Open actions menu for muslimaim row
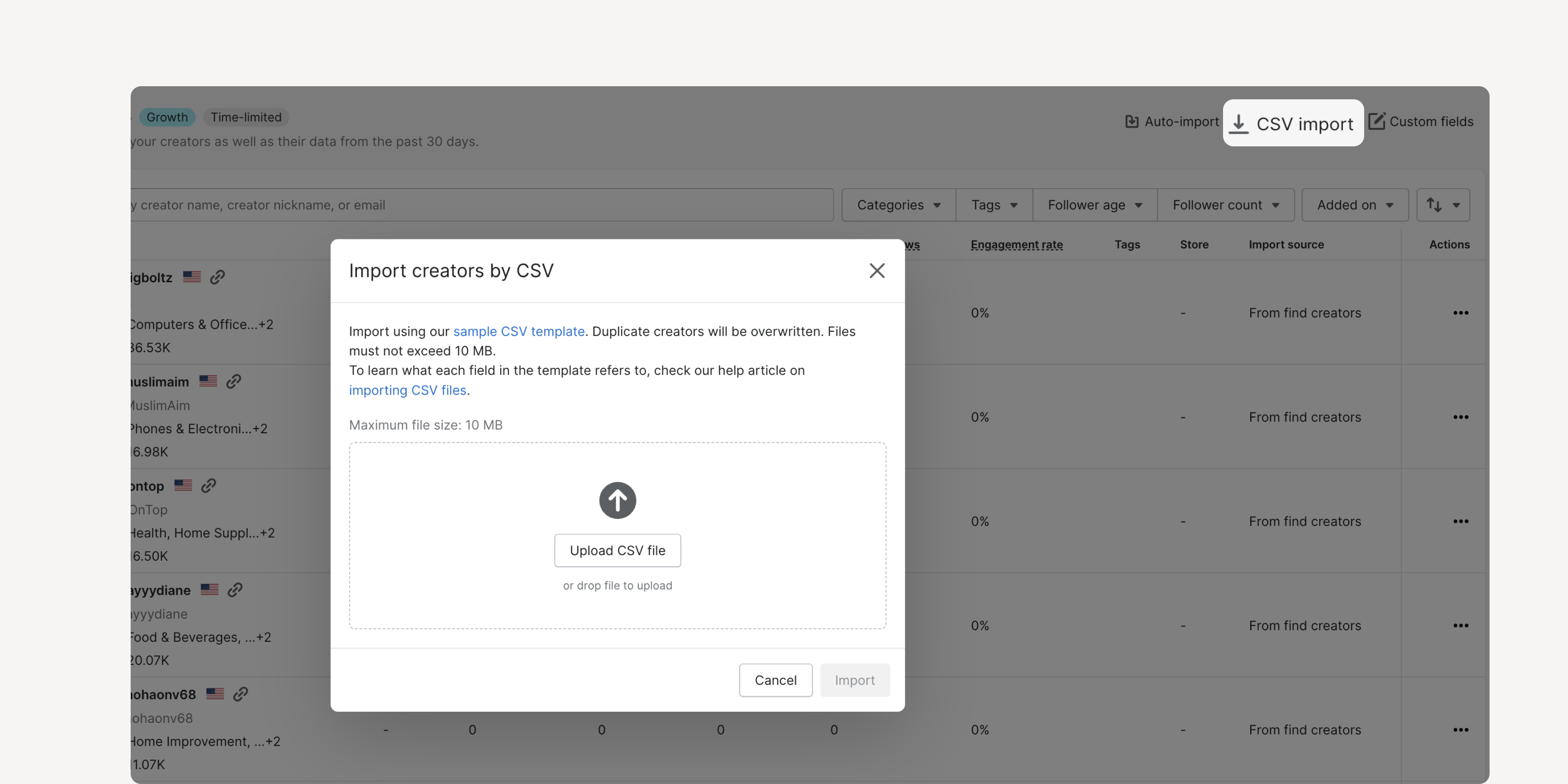Image resolution: width=1568 pixels, height=784 pixels. click(1461, 417)
